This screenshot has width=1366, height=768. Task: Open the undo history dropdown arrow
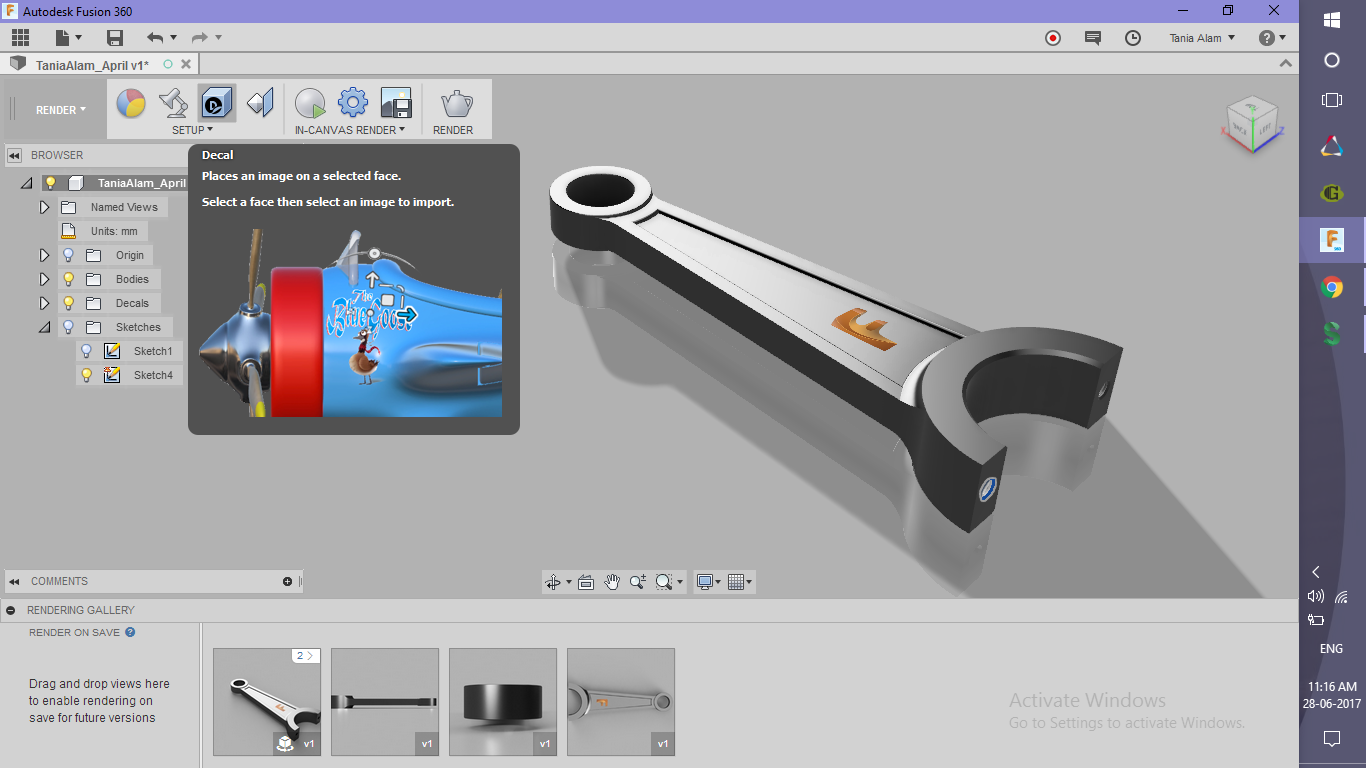pyautogui.click(x=173, y=38)
